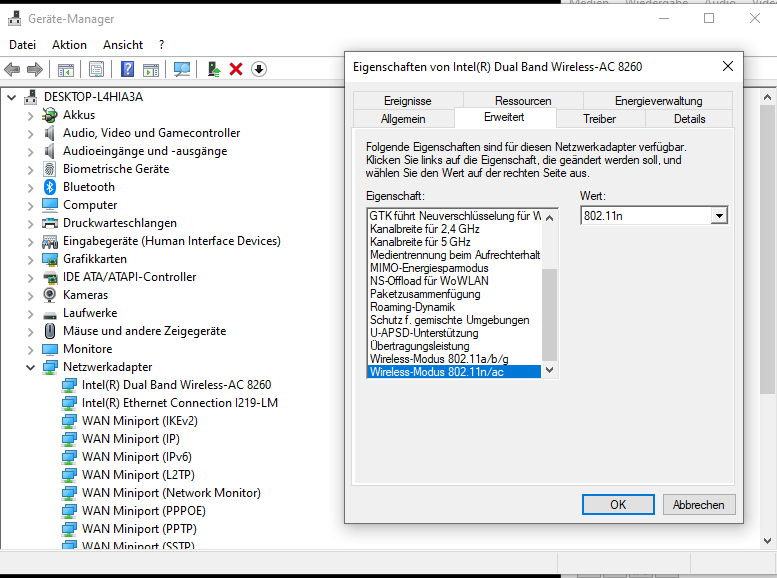
Task: Expand the Kameras category
Action: pos(31,296)
